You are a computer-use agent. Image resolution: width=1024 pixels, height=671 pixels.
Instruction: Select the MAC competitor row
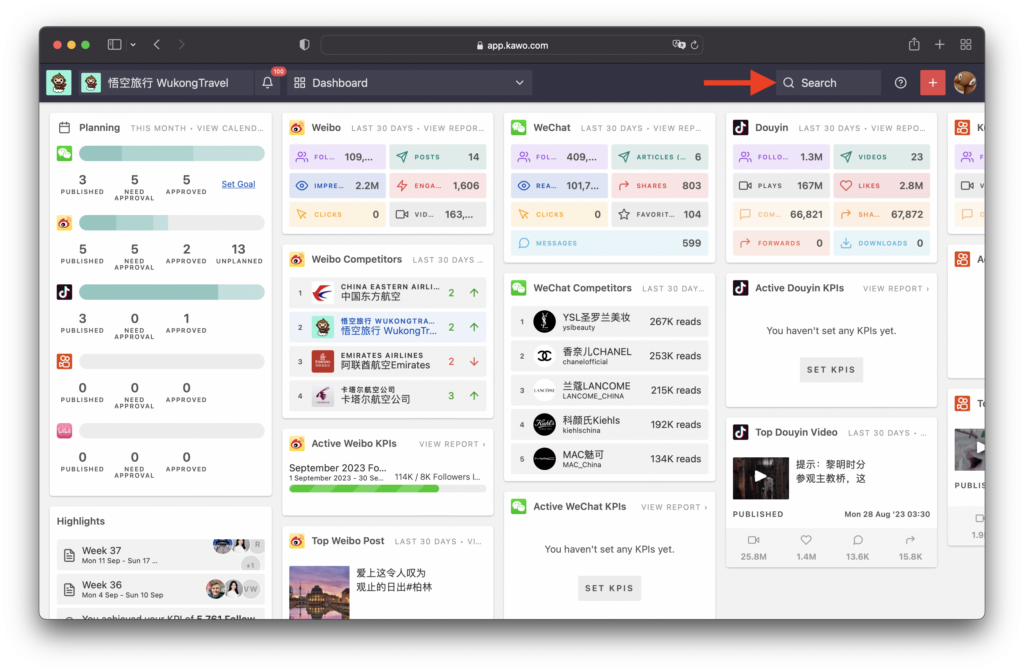[609, 459]
